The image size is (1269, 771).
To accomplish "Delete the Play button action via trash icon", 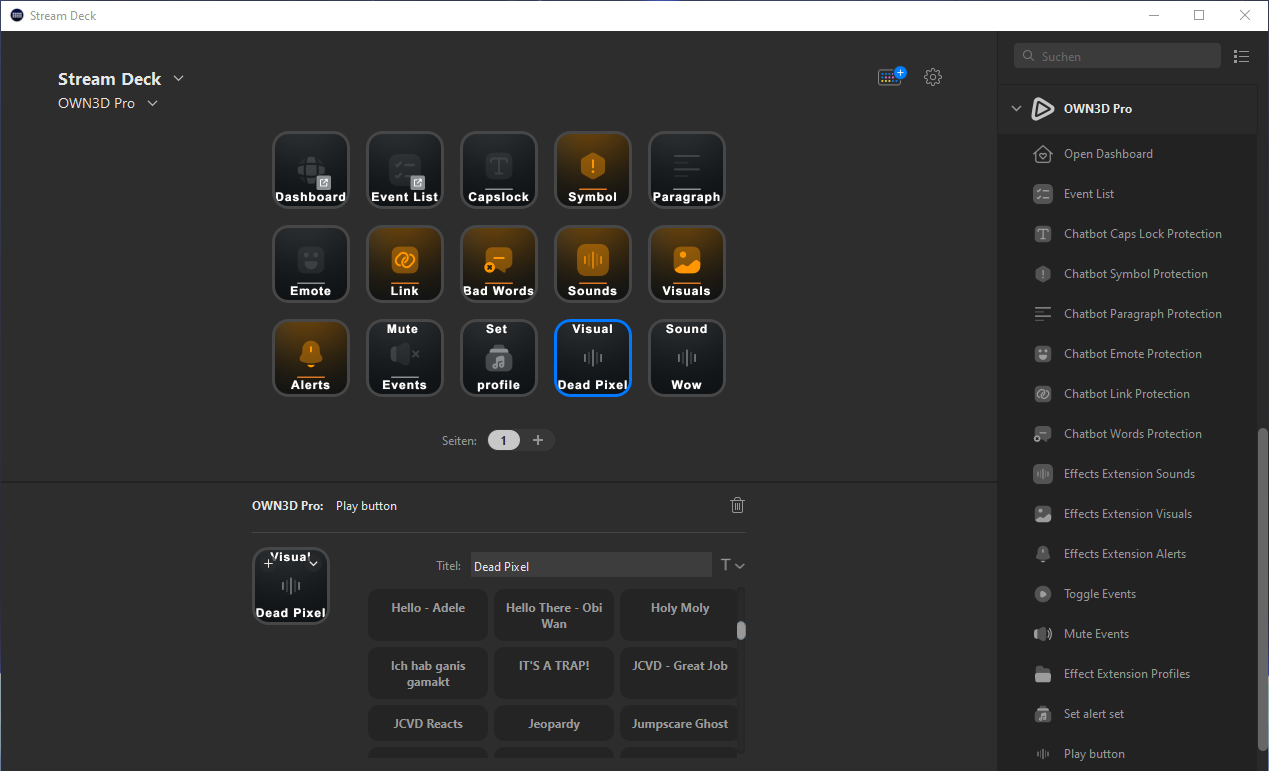I will [x=737, y=505].
